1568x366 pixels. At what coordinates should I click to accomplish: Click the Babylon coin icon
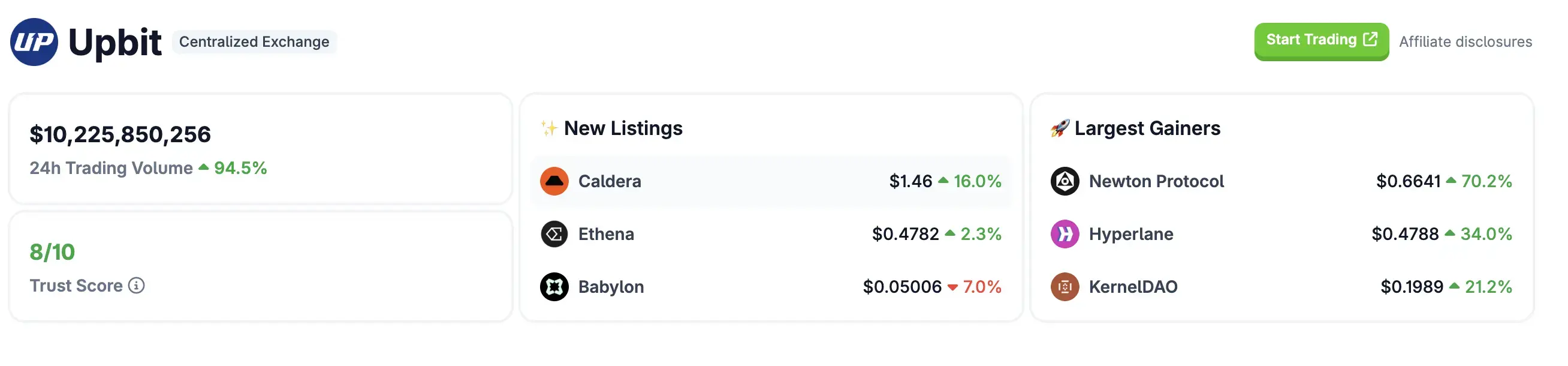click(554, 287)
